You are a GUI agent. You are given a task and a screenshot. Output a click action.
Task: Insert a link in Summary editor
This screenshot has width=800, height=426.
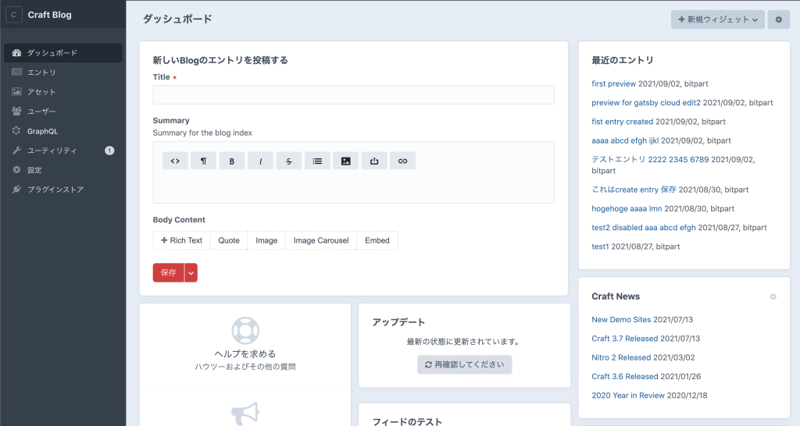tap(403, 160)
